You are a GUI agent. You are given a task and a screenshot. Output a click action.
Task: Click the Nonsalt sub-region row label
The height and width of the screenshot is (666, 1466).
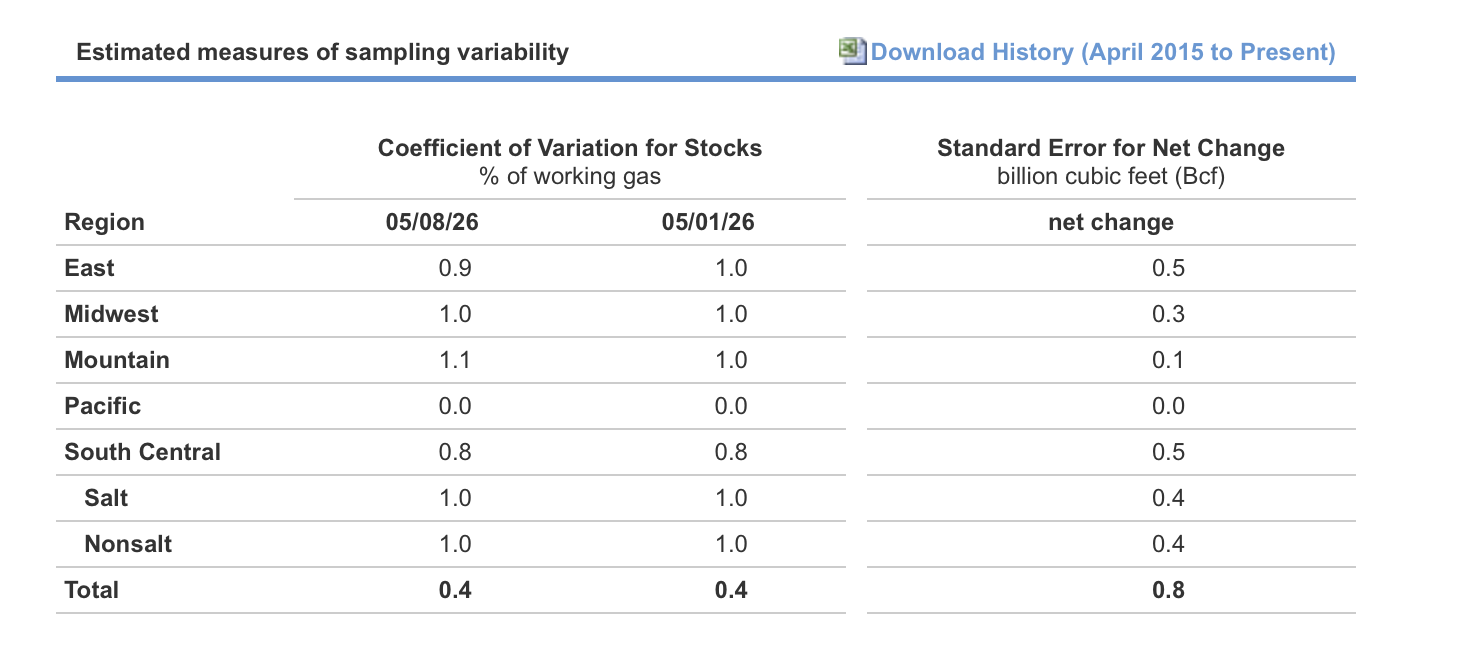coord(128,544)
